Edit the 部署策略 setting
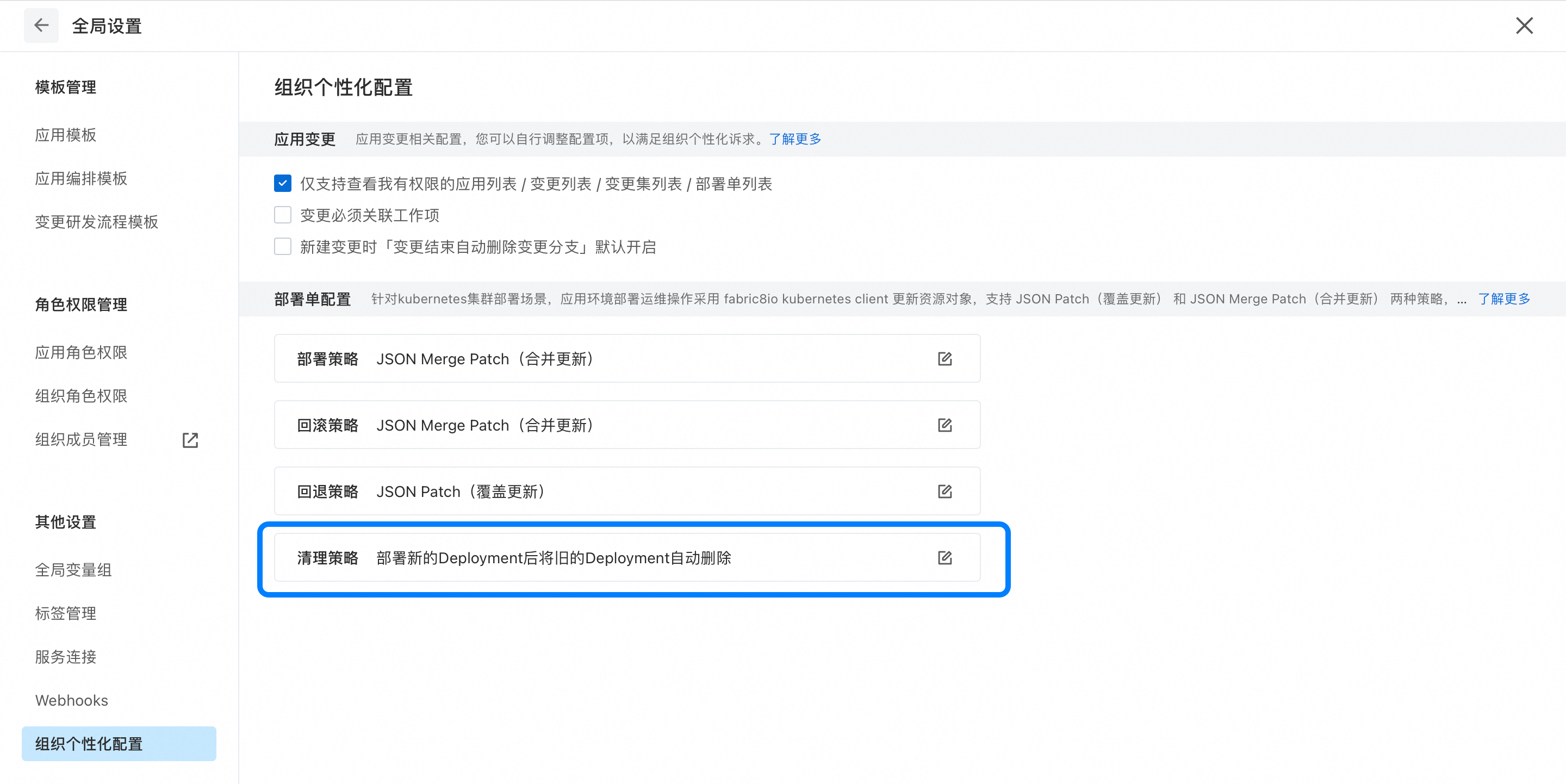Image resolution: width=1566 pixels, height=784 pixels. (x=944, y=359)
